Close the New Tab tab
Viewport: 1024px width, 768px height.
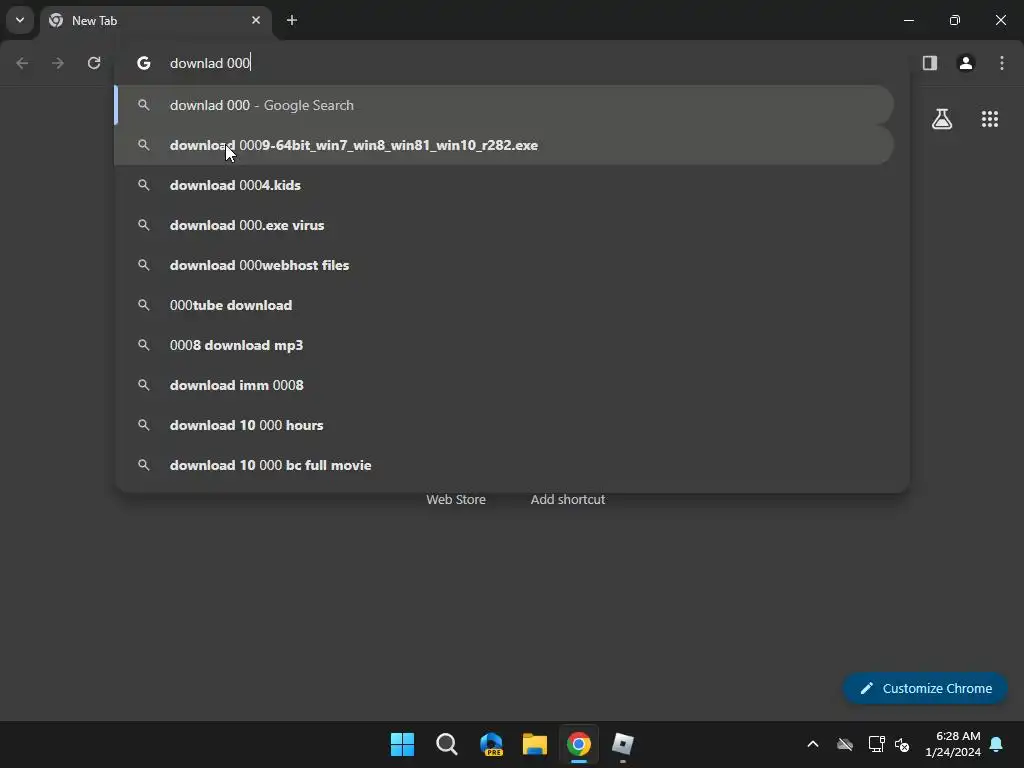(x=256, y=20)
